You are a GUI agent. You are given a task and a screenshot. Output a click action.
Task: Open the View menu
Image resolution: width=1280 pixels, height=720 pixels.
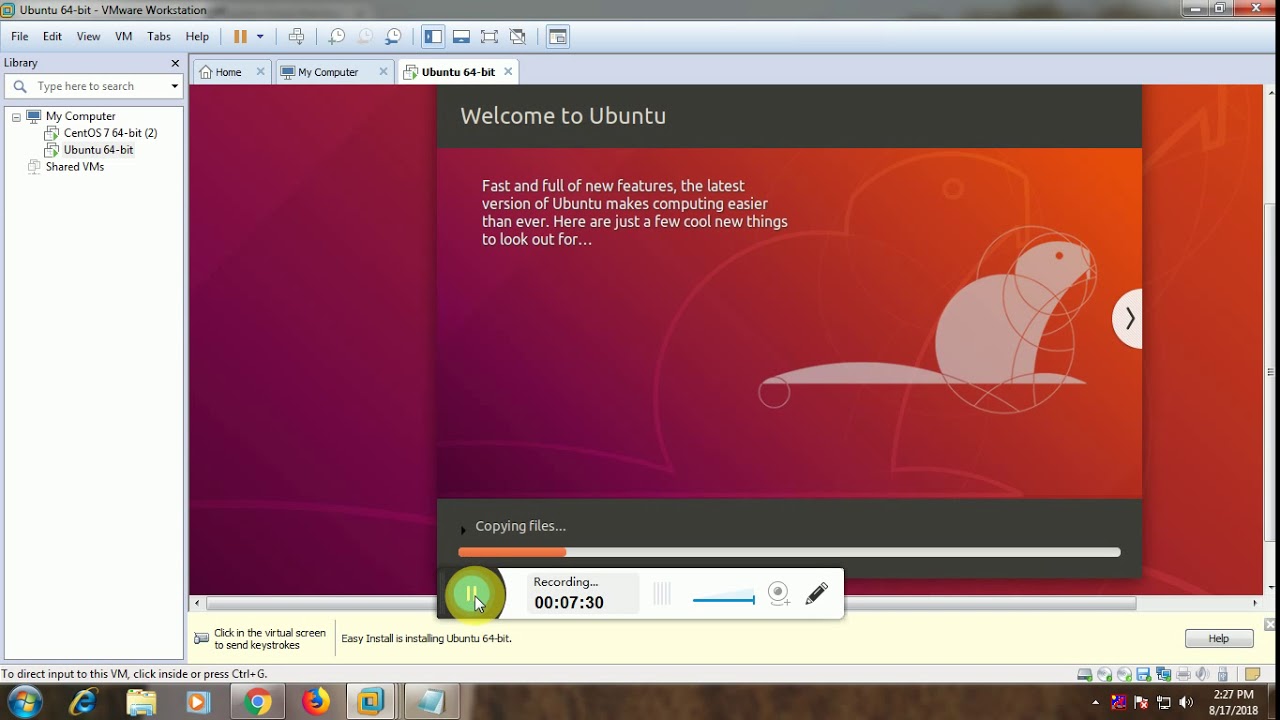88,36
